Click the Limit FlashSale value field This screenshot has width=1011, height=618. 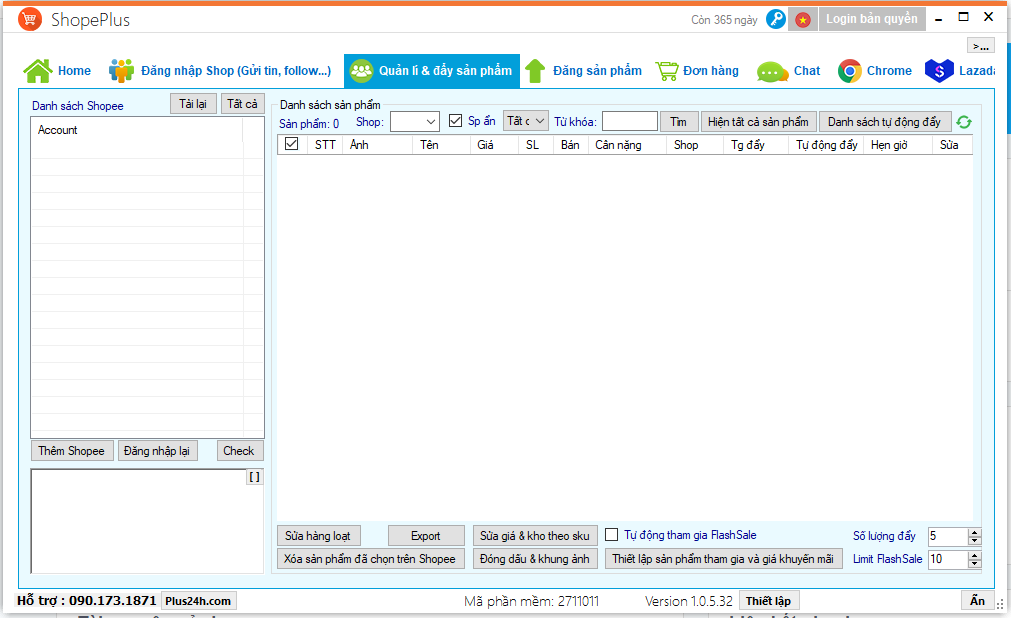pos(948,559)
